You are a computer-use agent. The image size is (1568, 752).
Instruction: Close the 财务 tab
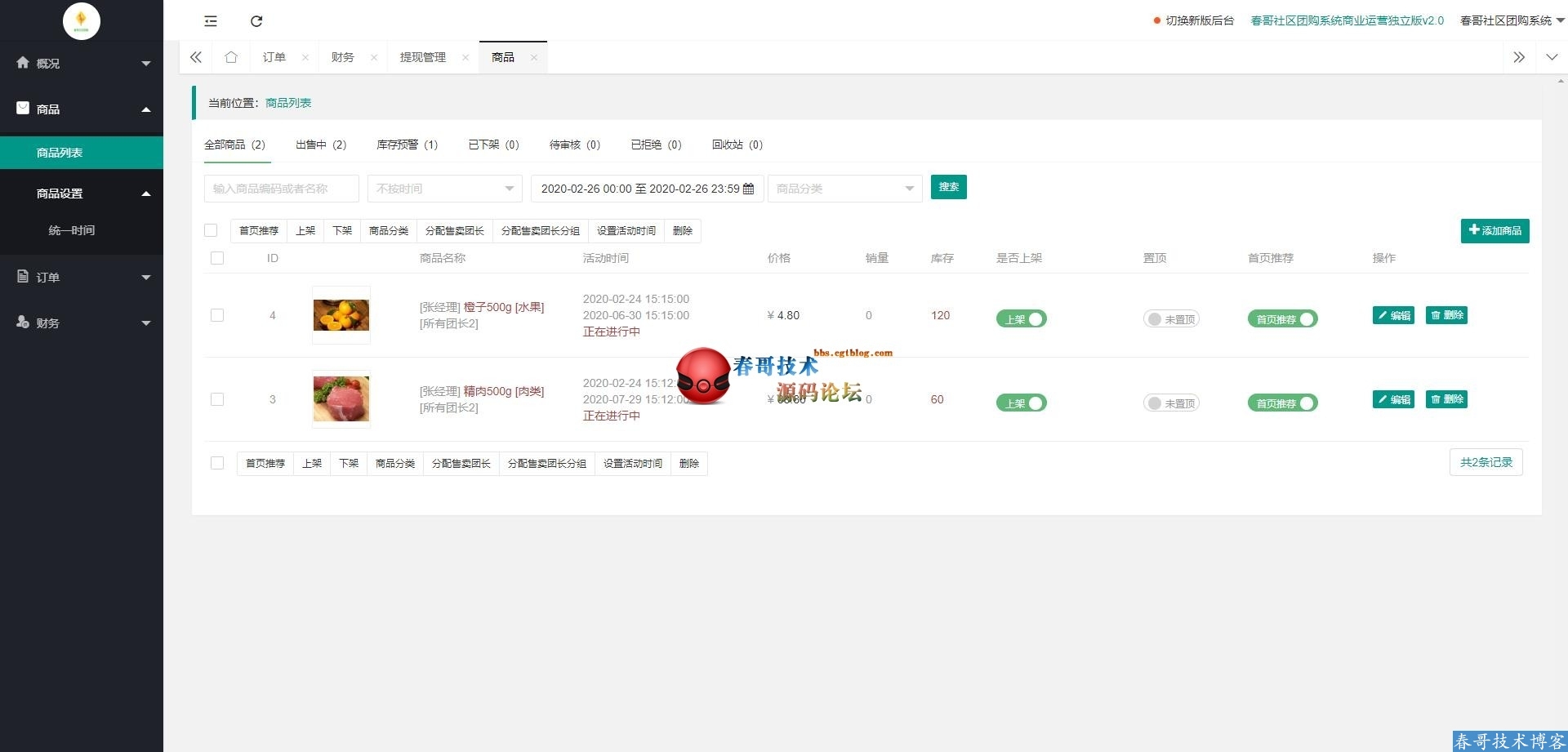click(x=374, y=57)
